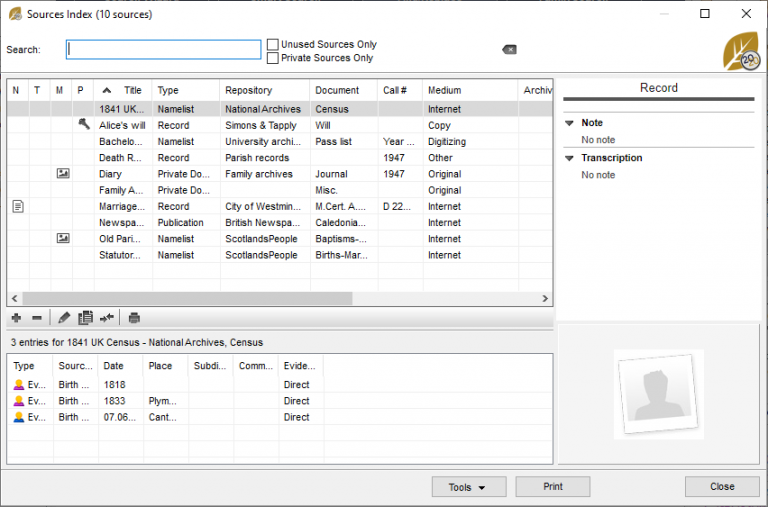Viewport: 768px width, 507px height.
Task: Click the remove source minus icon
Action: click(x=37, y=318)
